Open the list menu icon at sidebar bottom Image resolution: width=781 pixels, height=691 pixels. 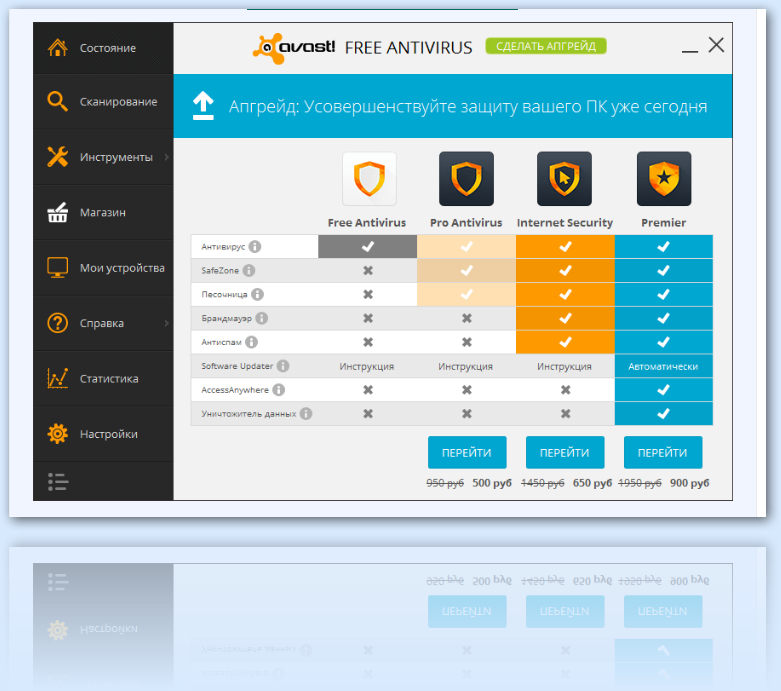[x=58, y=482]
